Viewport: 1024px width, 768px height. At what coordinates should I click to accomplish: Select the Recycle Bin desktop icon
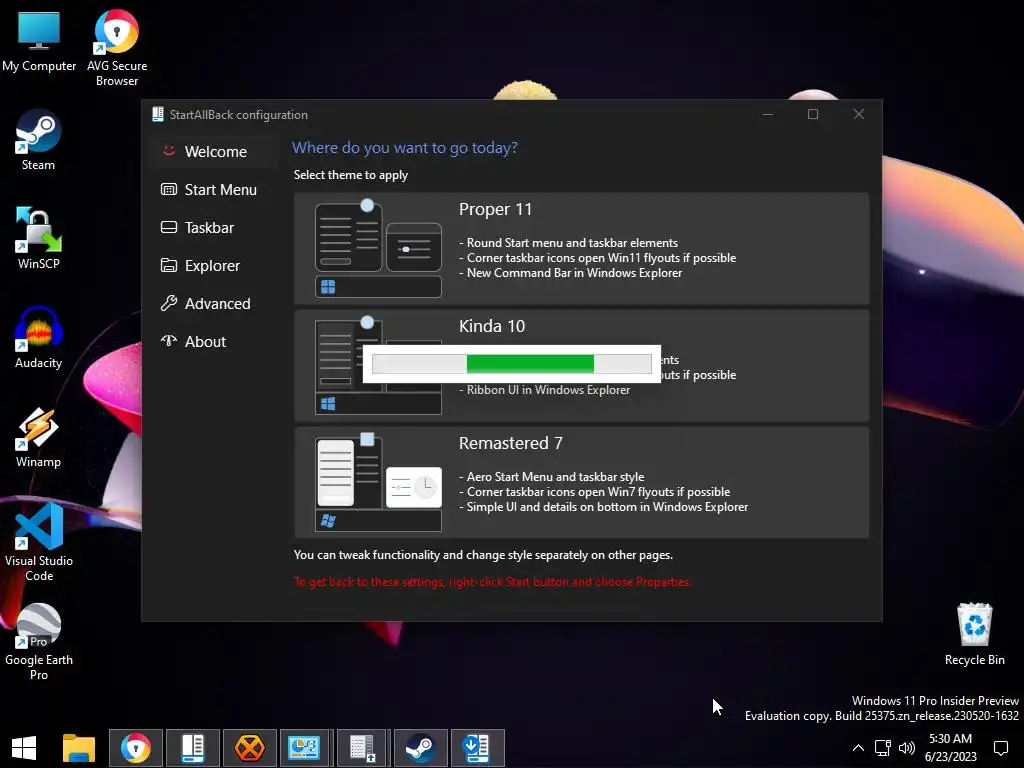click(974, 634)
